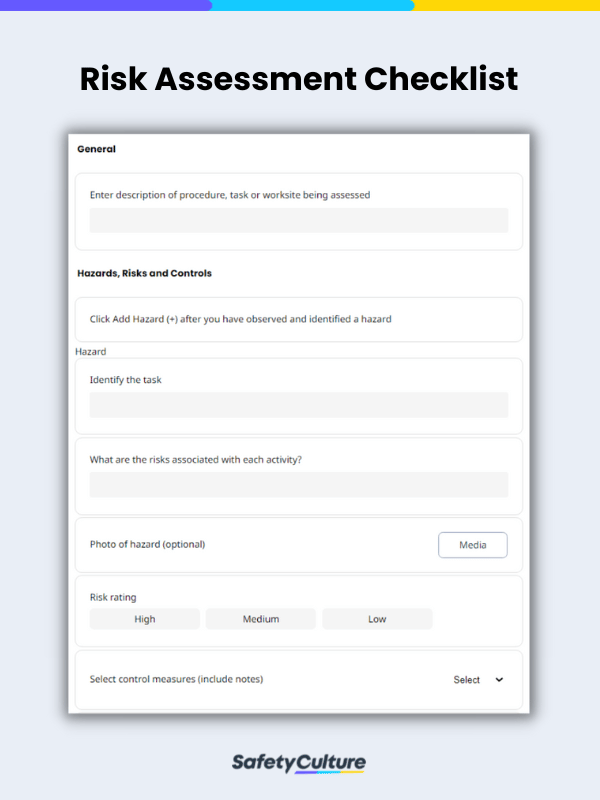The image size is (600, 800).
Task: Open the Media uploader for hazard photo
Action: (x=472, y=545)
